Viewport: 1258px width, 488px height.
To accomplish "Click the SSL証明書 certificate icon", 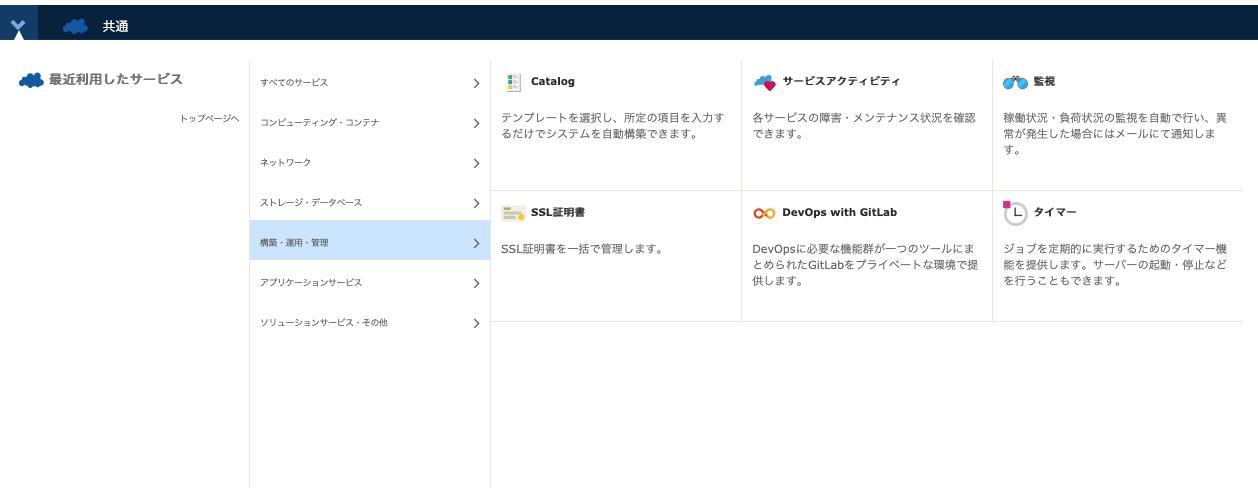I will pos(513,213).
